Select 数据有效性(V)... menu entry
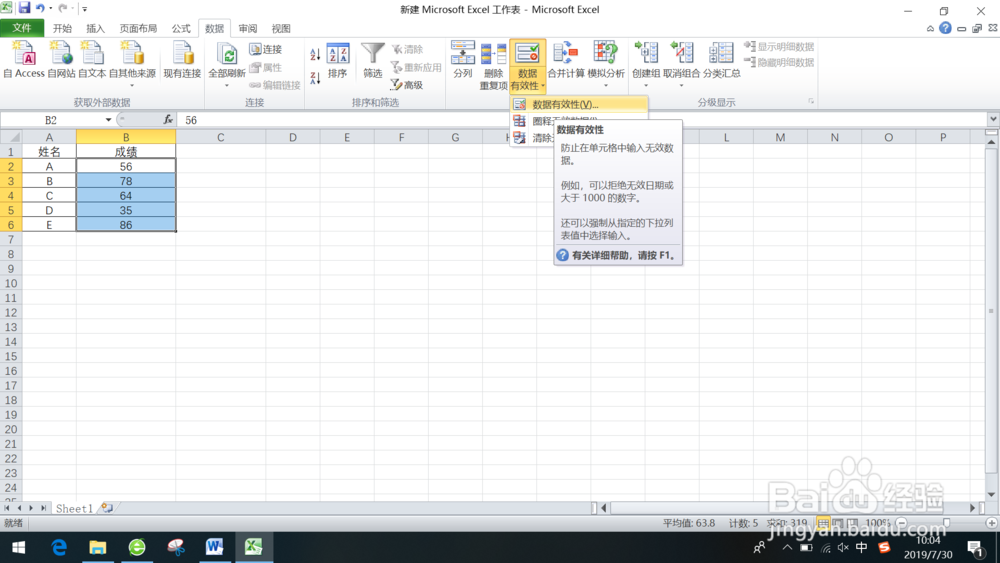 pos(579,105)
